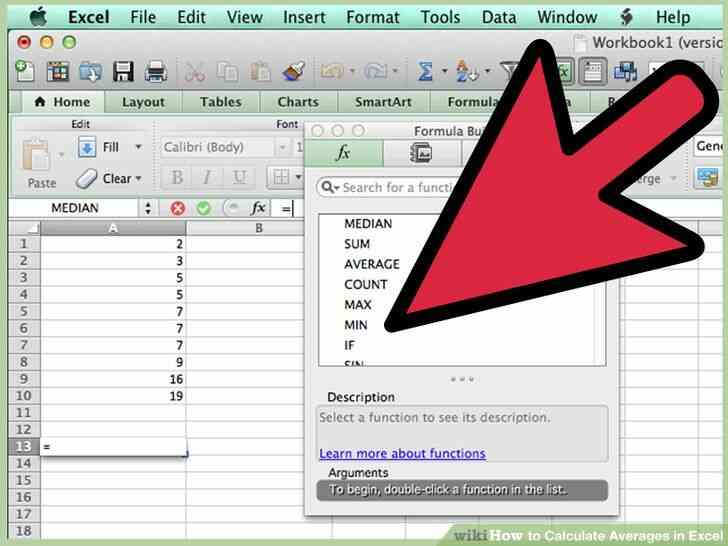This screenshot has width=728, height=546.
Task: Select column A header
Action: [x=113, y=228]
